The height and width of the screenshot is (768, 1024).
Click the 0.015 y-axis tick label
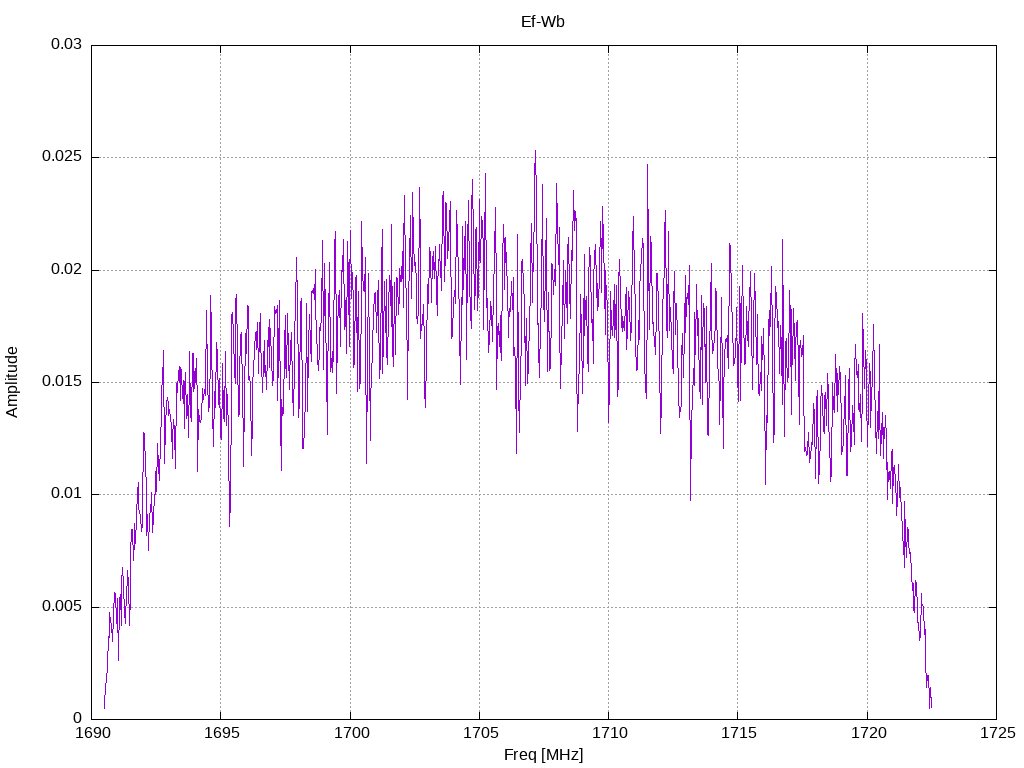coord(62,381)
